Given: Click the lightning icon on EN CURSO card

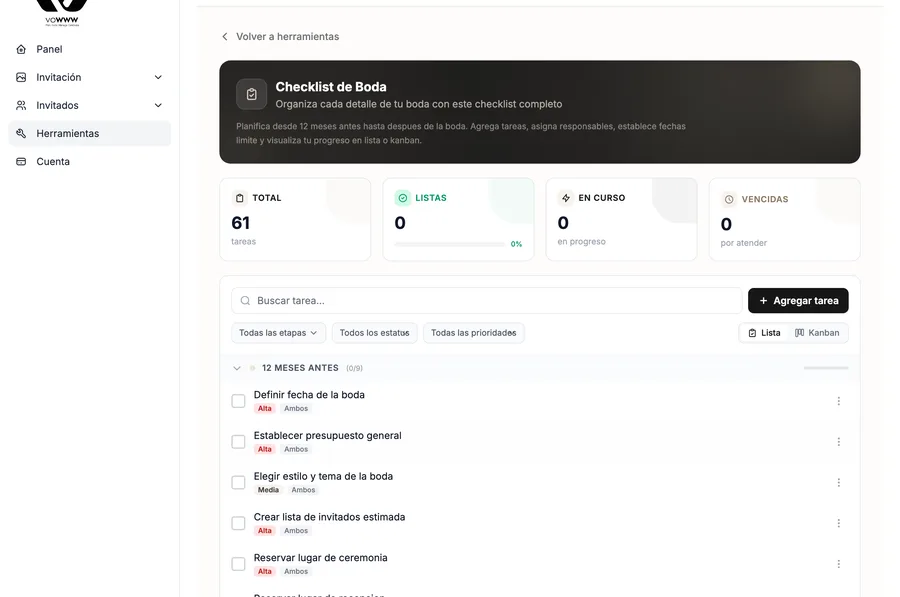Looking at the screenshot, I should pyautogui.click(x=566, y=198).
